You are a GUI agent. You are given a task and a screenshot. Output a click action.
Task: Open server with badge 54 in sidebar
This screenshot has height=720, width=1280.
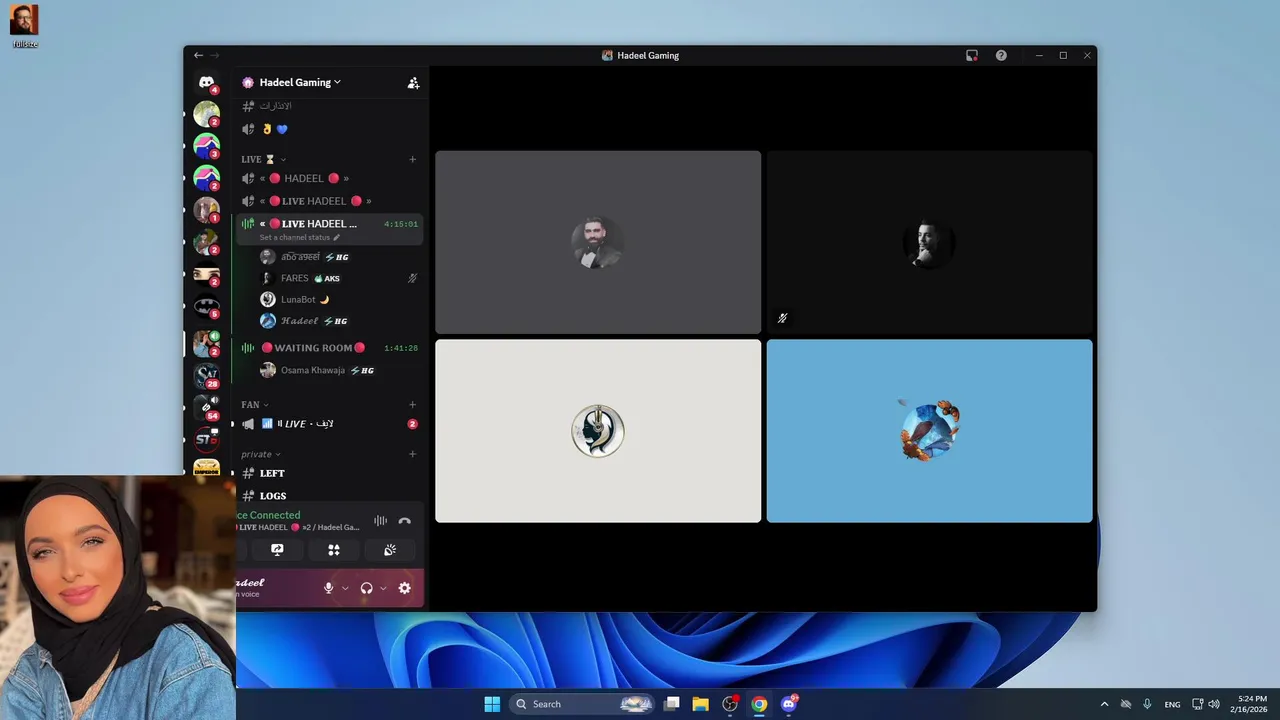click(x=206, y=407)
